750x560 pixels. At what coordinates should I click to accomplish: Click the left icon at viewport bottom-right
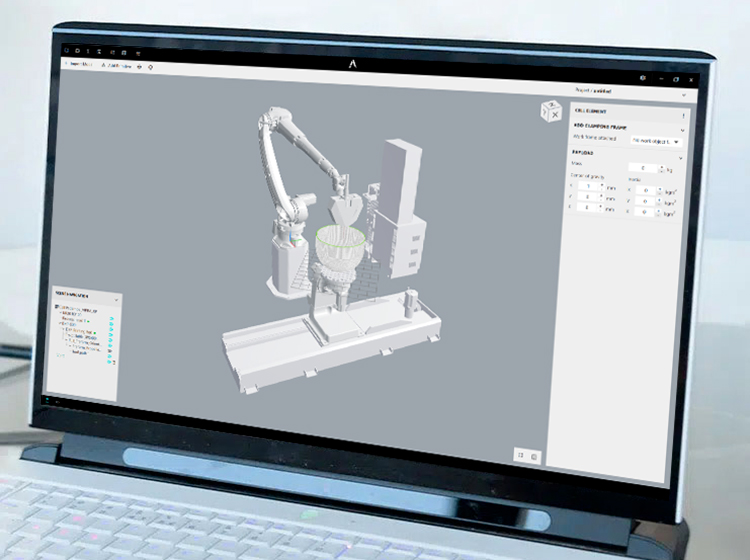[520, 455]
